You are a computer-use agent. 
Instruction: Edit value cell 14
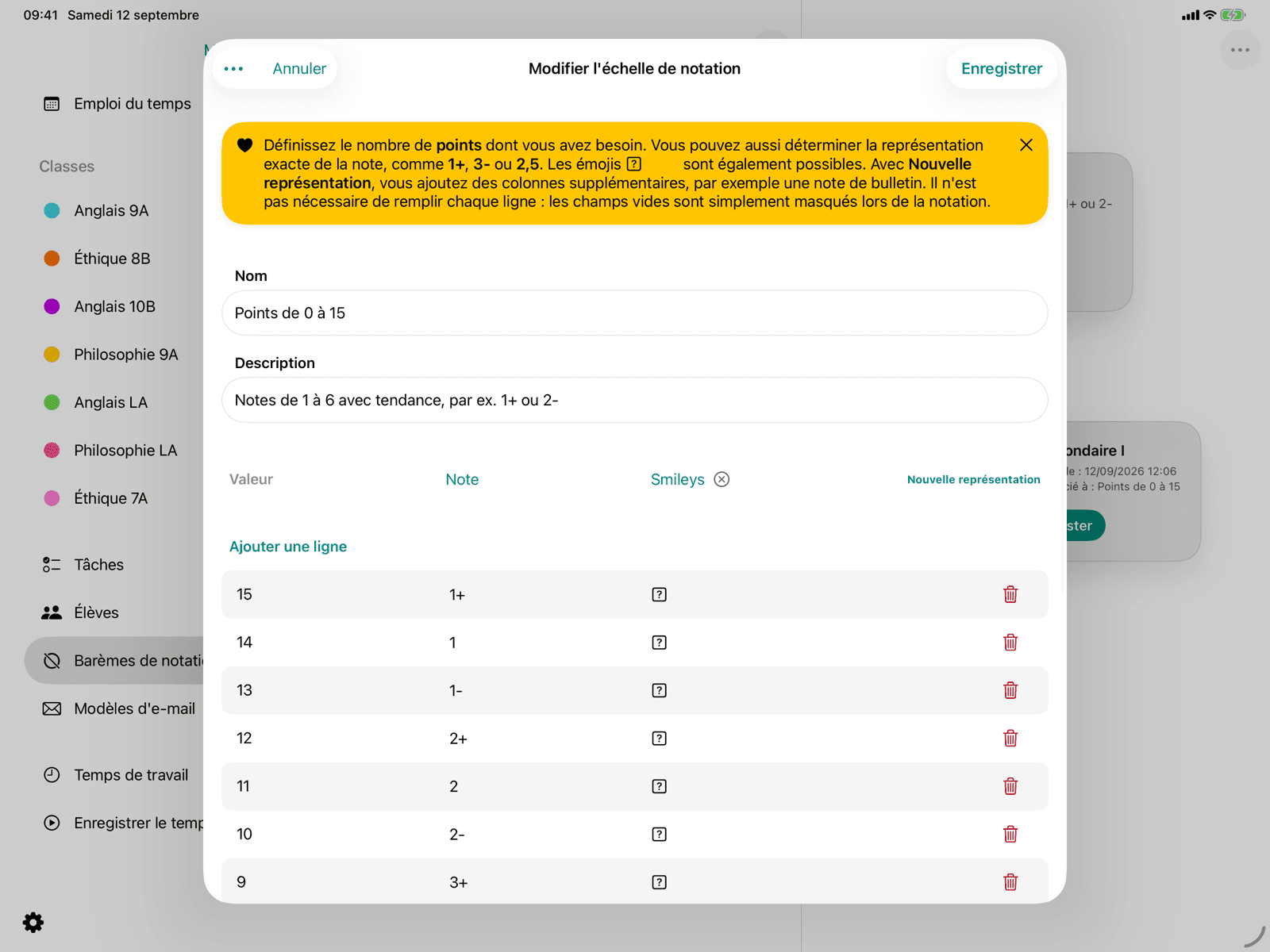(x=244, y=643)
